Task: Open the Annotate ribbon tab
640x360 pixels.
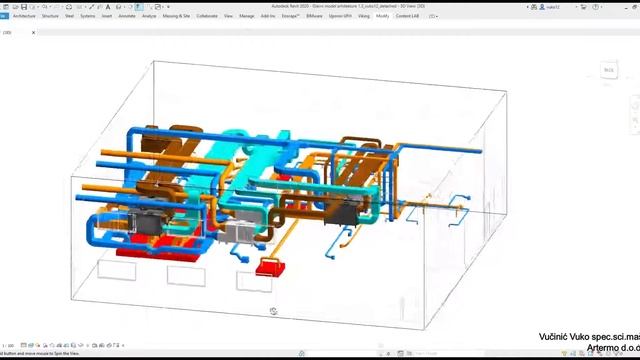Action: [127, 16]
